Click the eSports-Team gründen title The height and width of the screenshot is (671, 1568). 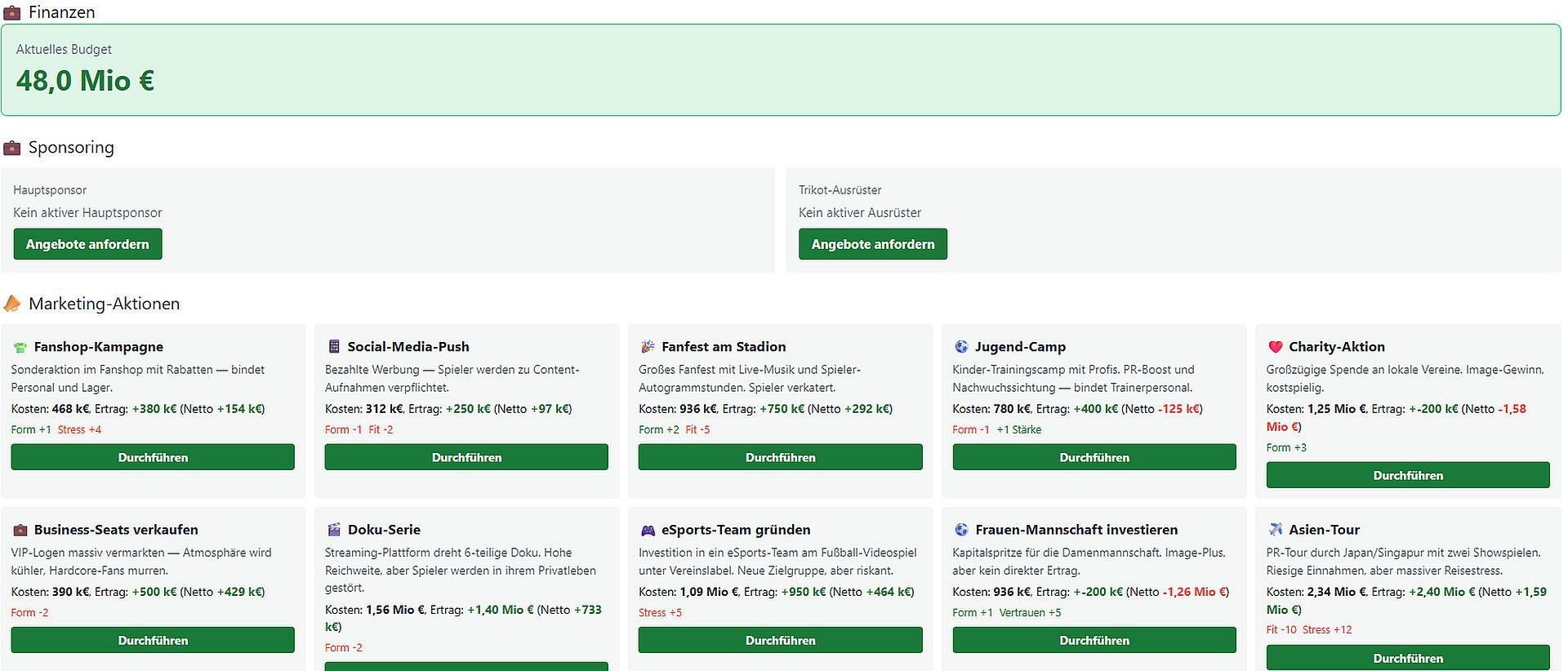click(736, 530)
